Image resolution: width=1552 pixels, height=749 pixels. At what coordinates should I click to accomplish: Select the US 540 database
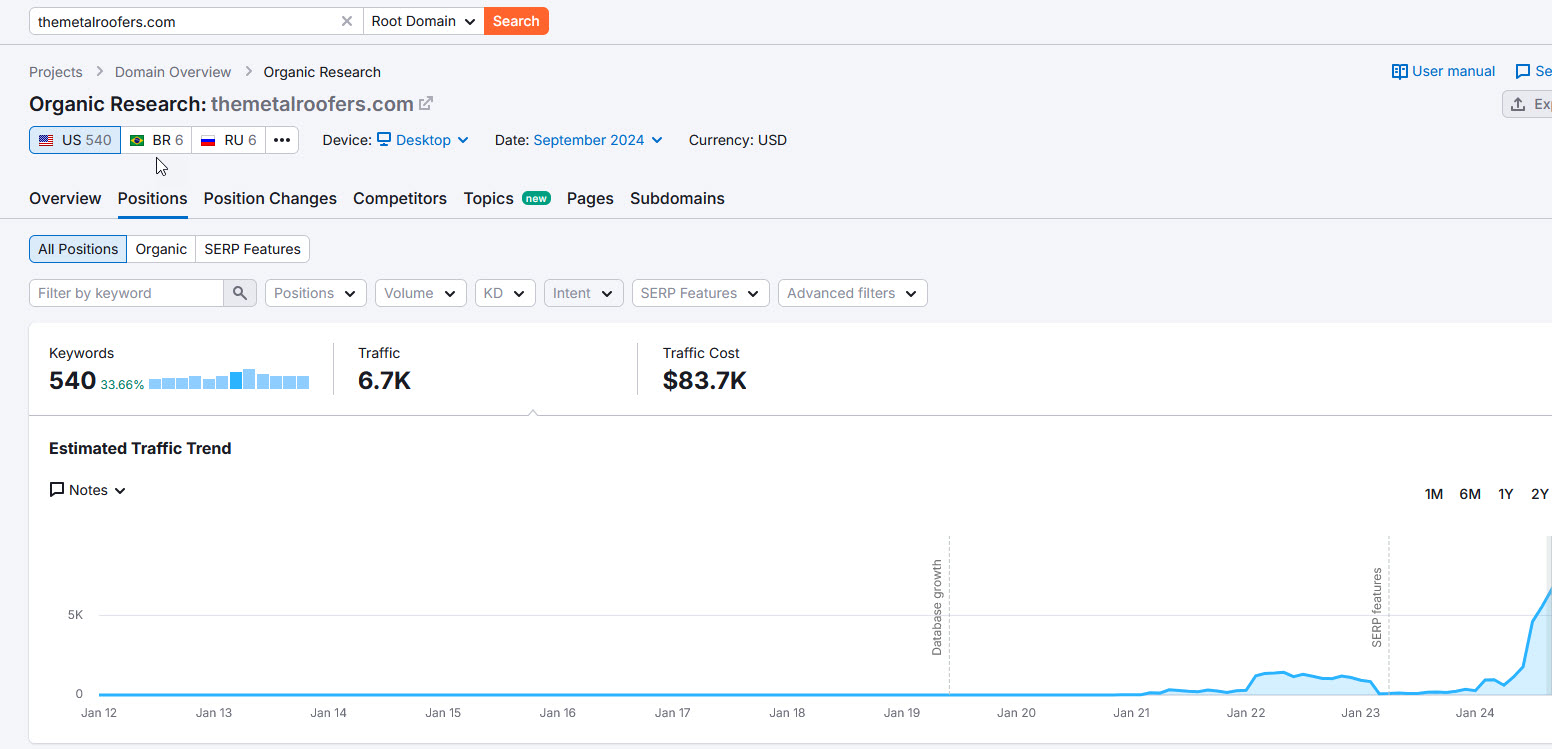pos(75,140)
